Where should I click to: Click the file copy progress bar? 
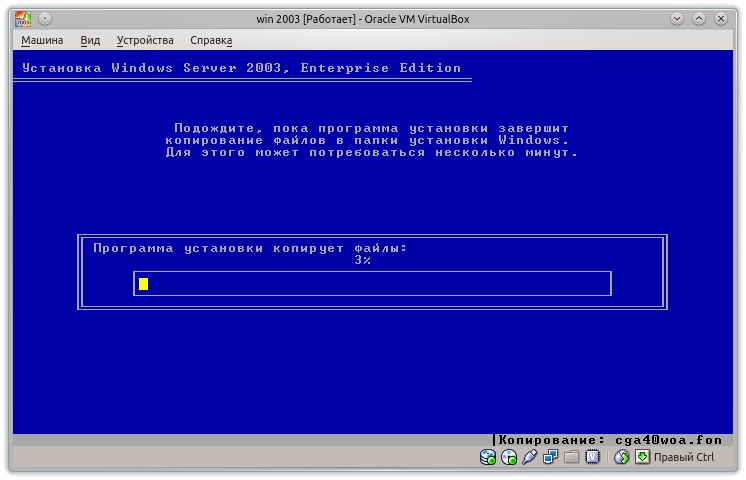[x=372, y=284]
